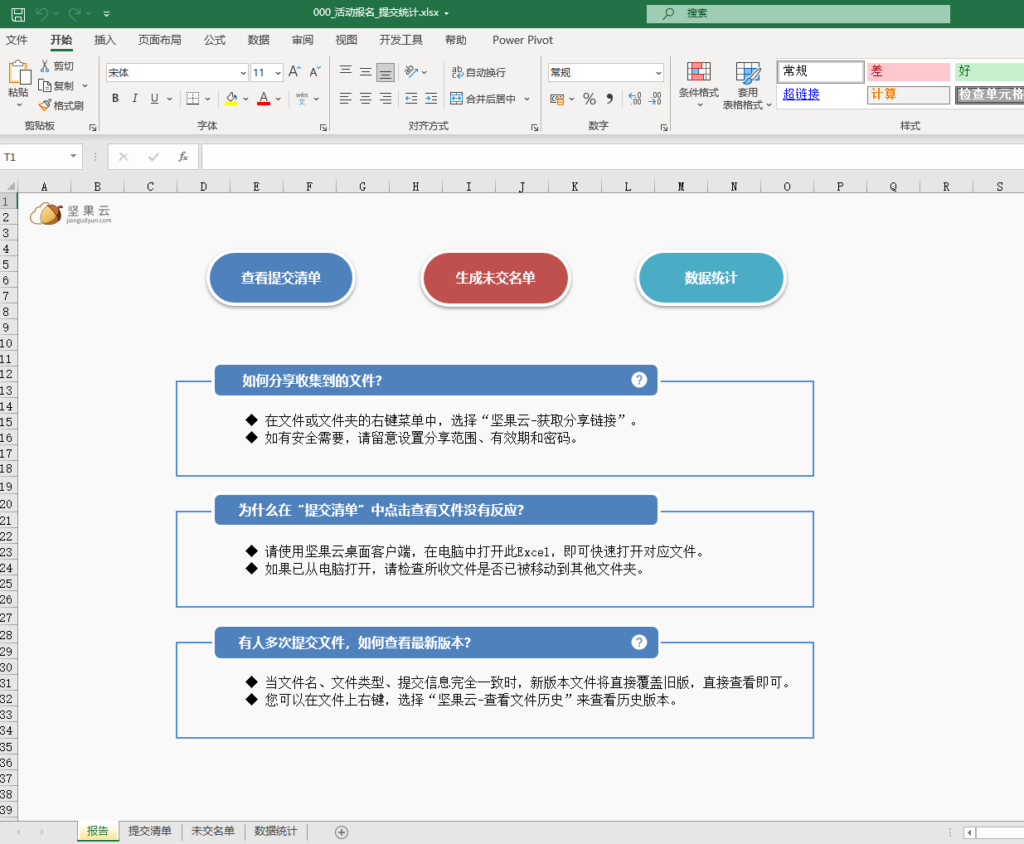Screen dimensions: 1024x844
Task: Increase font size with larger A
Action: coord(295,72)
